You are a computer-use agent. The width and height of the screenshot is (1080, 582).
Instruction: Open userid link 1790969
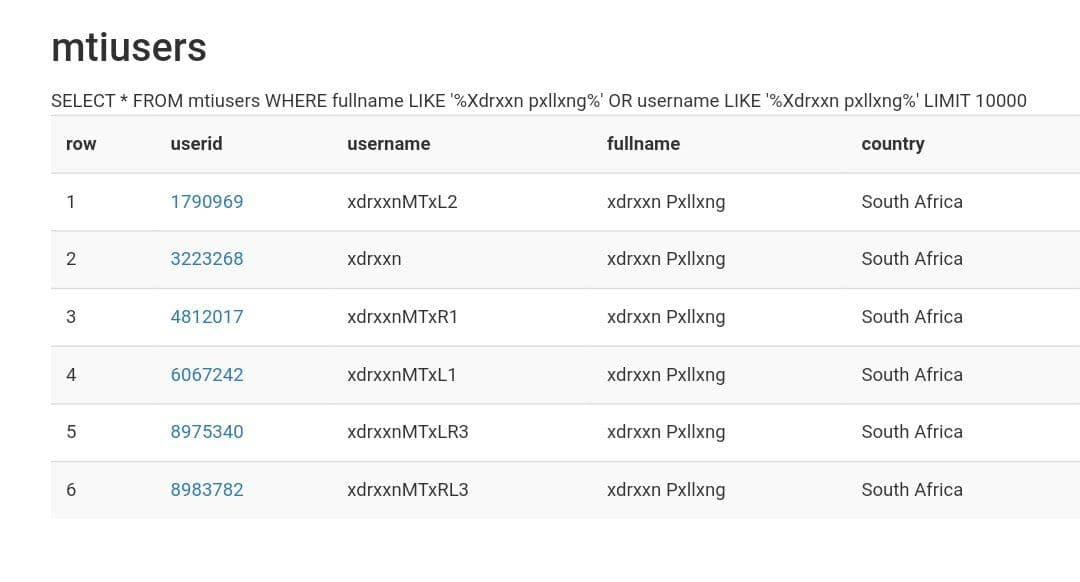click(207, 202)
